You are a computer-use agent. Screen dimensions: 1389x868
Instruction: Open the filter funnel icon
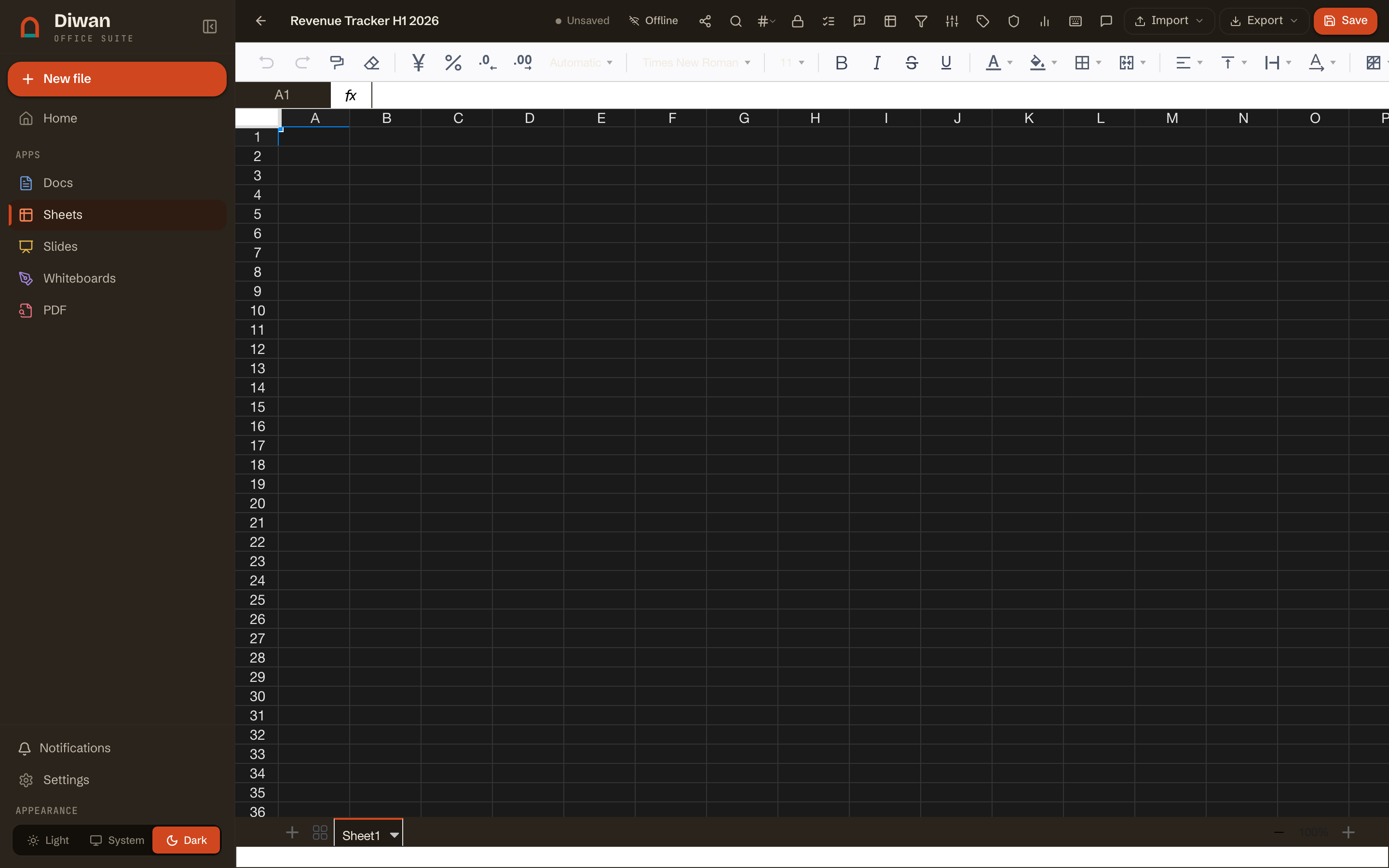921,21
